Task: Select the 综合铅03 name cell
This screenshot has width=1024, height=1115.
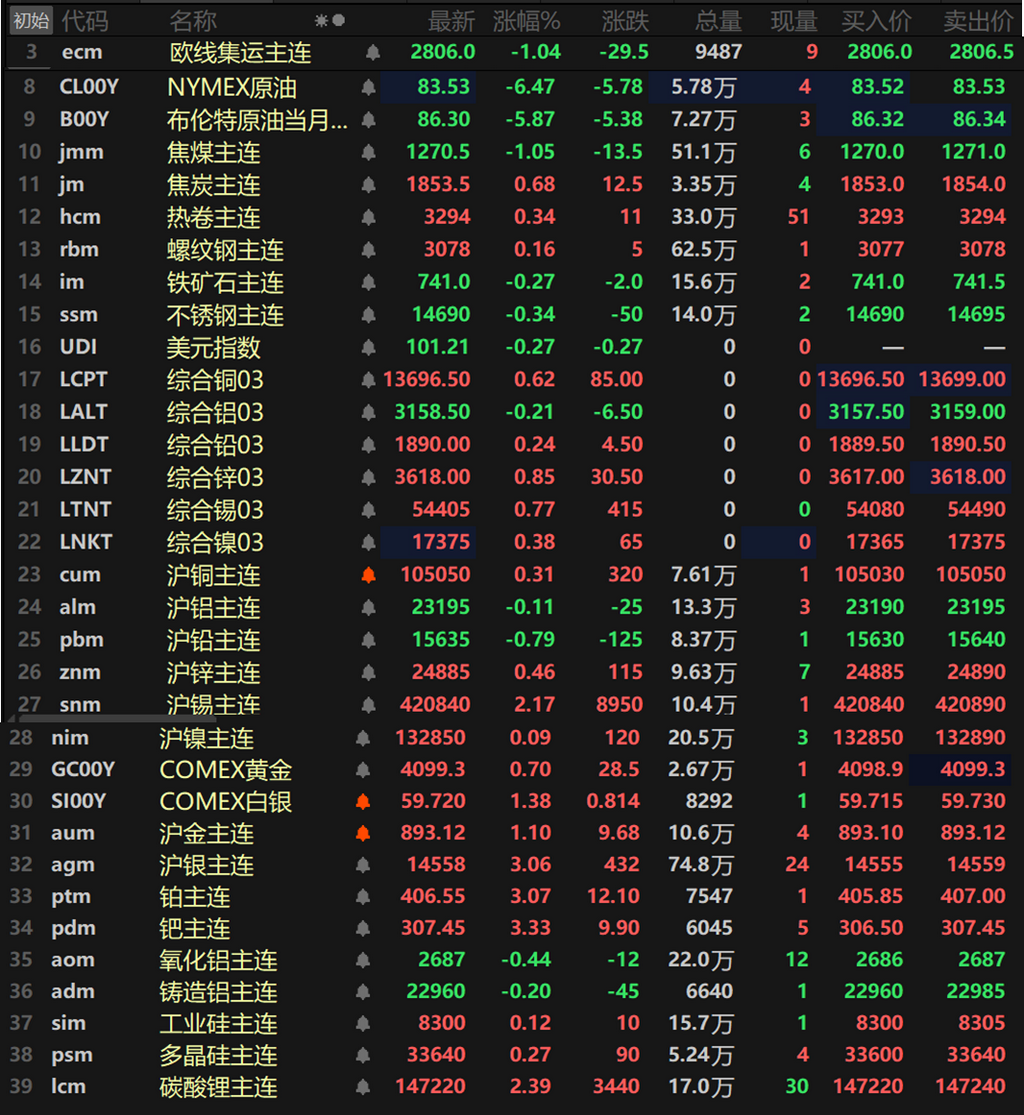Action: 215,445
